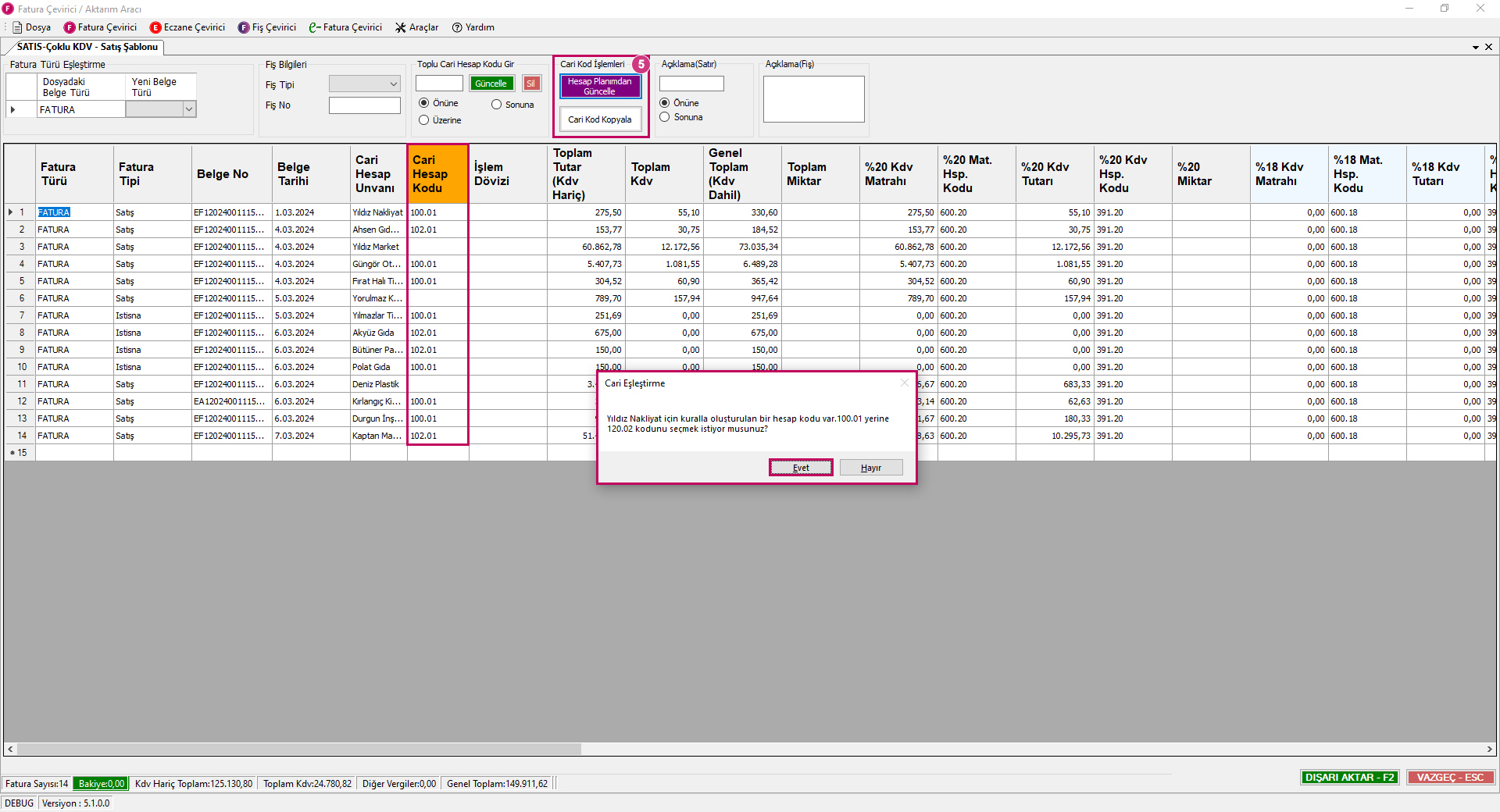
Task: Select the SATIS-Çoklu KDV Satış Şablonu tab
Action: (87, 47)
